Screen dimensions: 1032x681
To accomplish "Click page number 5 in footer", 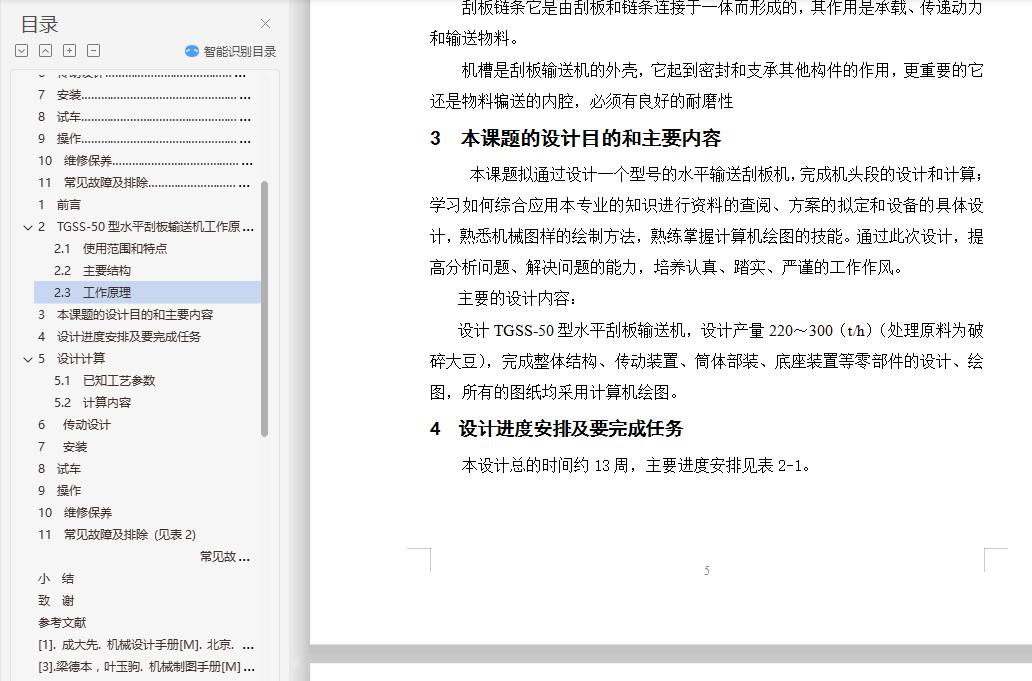I will click(707, 570).
